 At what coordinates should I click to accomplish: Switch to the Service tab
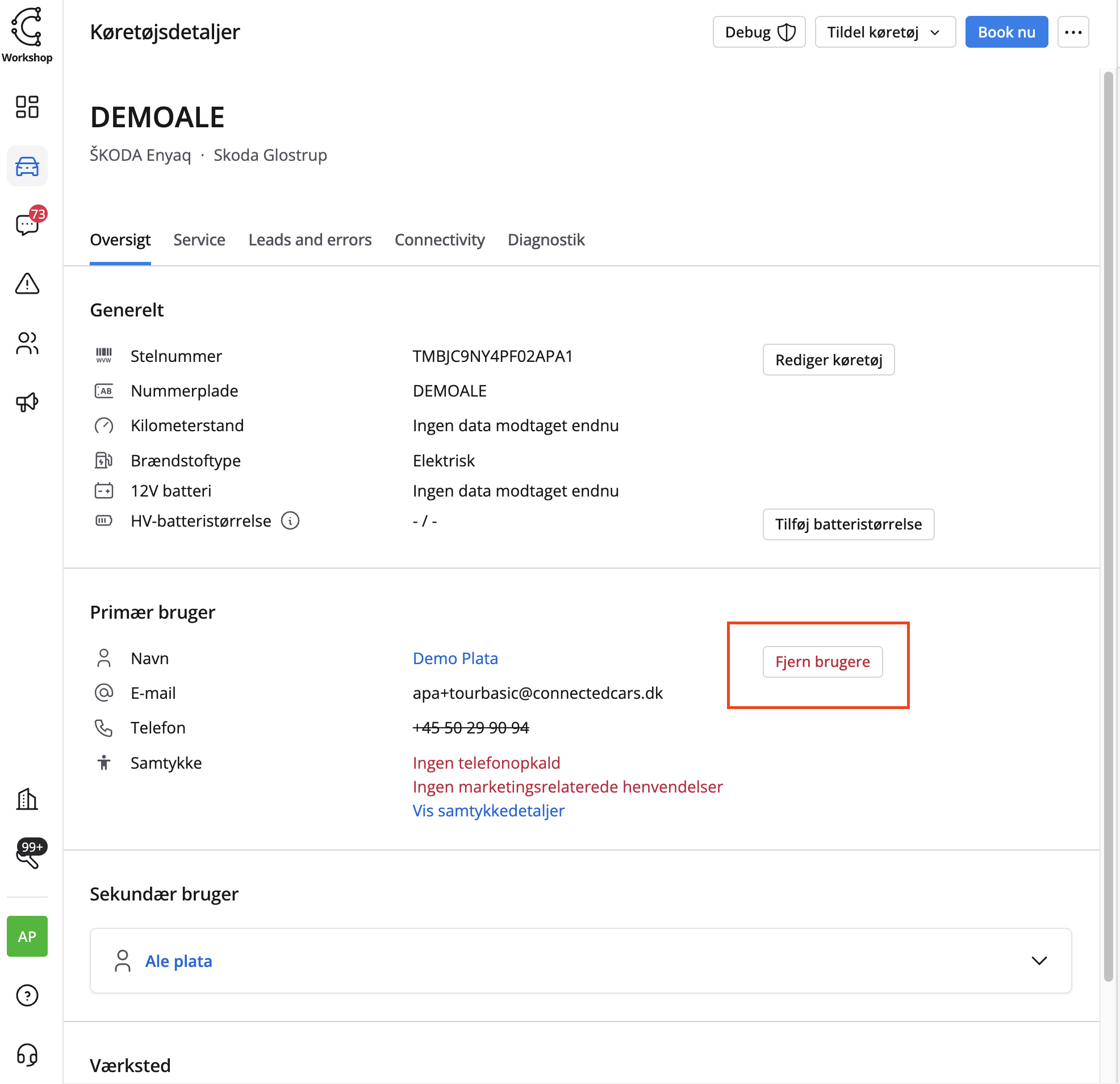[199, 240]
